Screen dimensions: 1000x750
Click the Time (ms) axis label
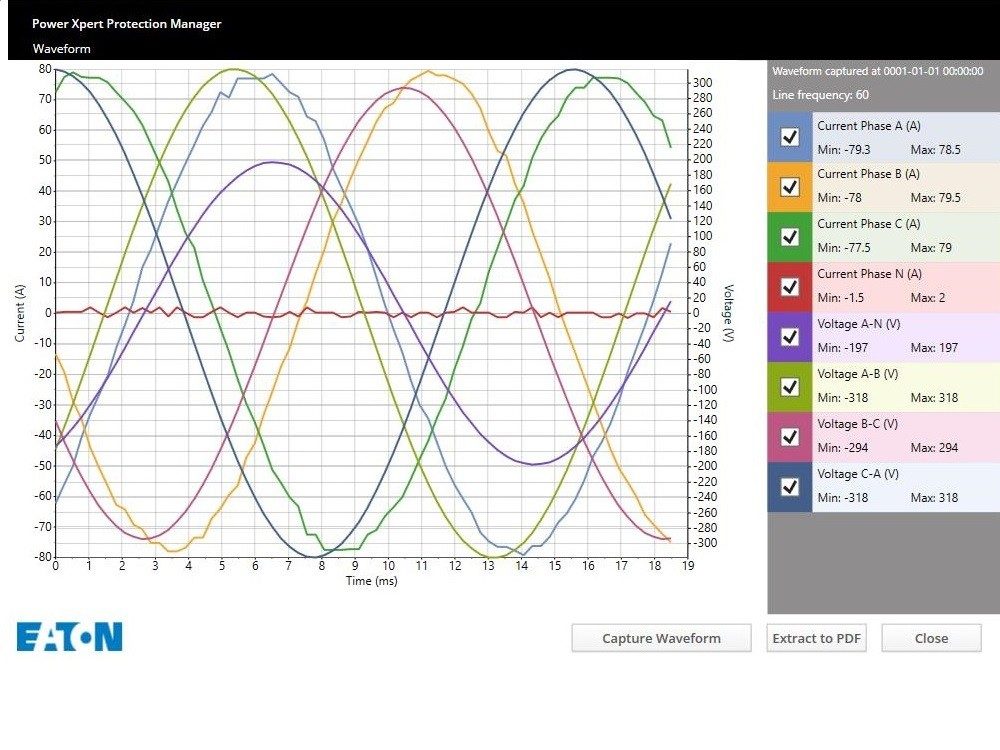(x=371, y=581)
